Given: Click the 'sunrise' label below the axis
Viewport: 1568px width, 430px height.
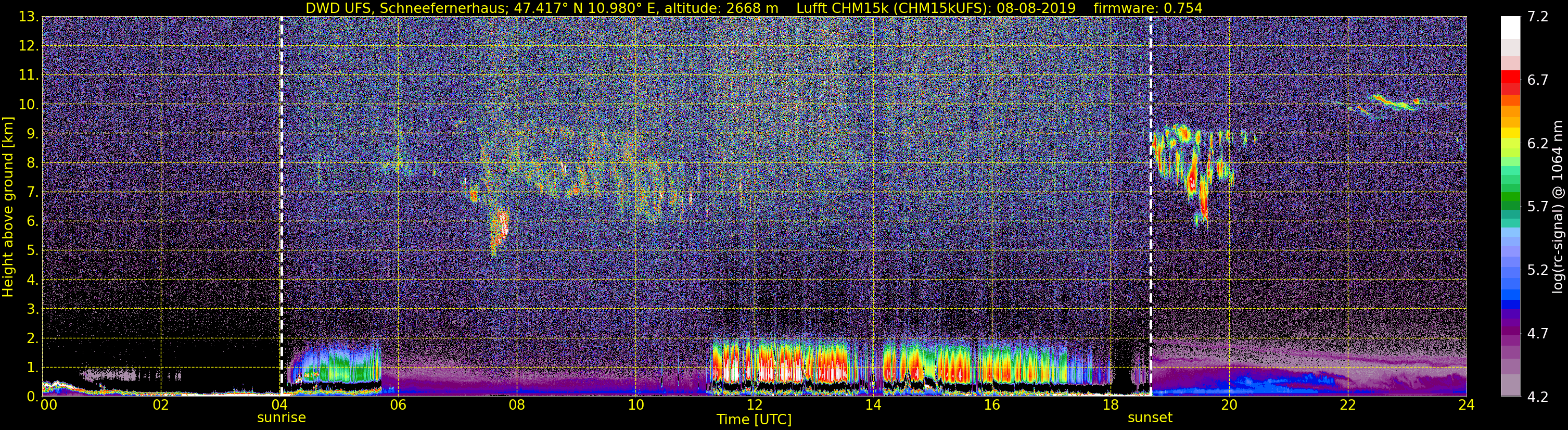Looking at the screenshot, I should (x=281, y=418).
